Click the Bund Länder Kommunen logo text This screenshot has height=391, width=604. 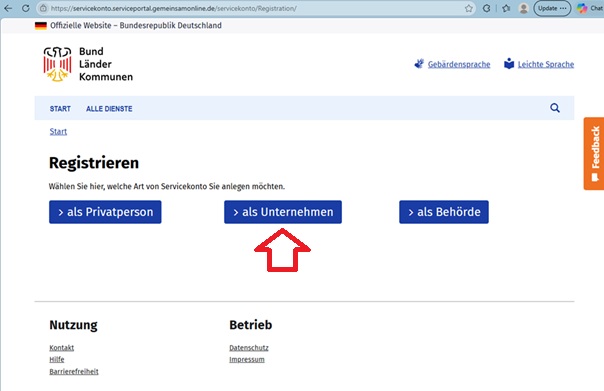106,64
